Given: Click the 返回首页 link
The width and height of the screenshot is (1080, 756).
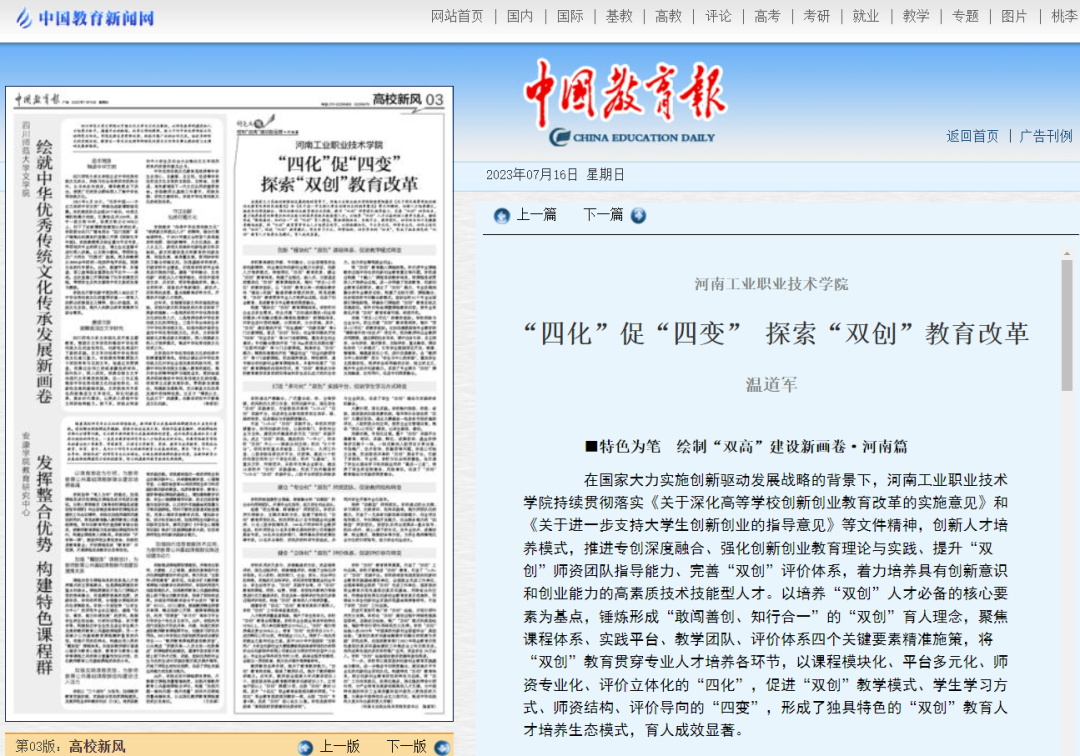Looking at the screenshot, I should pyautogui.click(x=972, y=136).
